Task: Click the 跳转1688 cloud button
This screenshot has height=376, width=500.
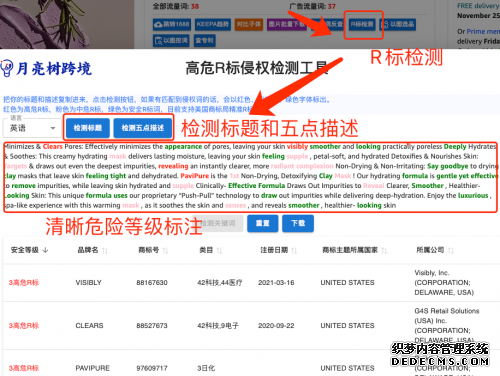Action: (172, 24)
